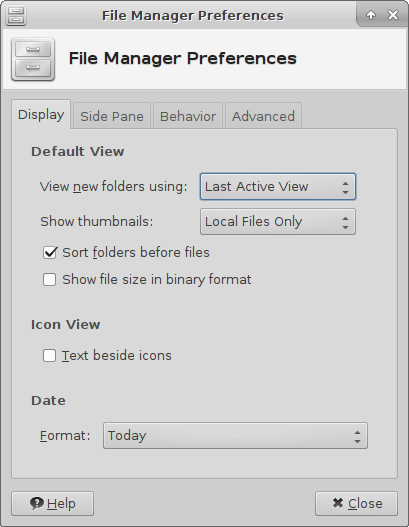Screen dimensions: 409x527
Task: Click the large file cabinet header icon
Action: [33, 59]
